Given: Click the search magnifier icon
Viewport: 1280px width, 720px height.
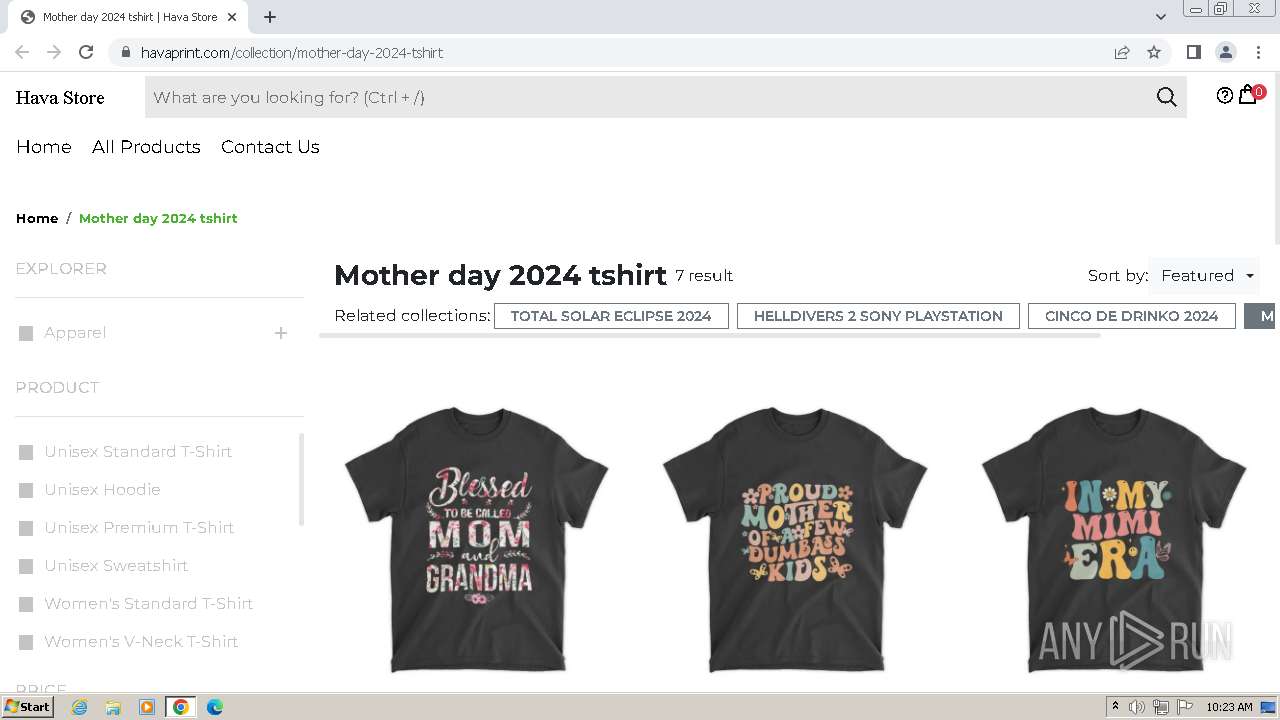Looking at the screenshot, I should (1166, 97).
